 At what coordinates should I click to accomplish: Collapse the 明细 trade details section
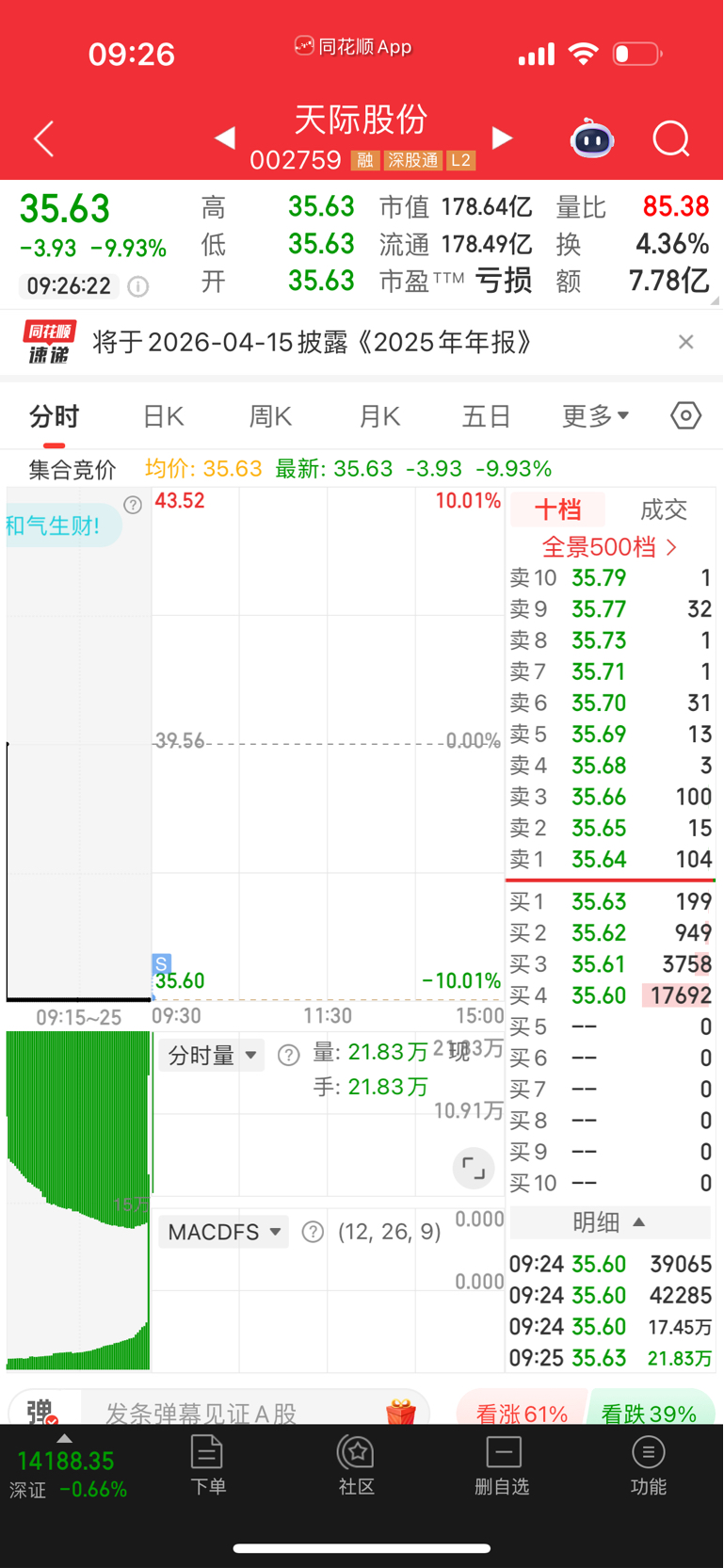[x=610, y=1222]
